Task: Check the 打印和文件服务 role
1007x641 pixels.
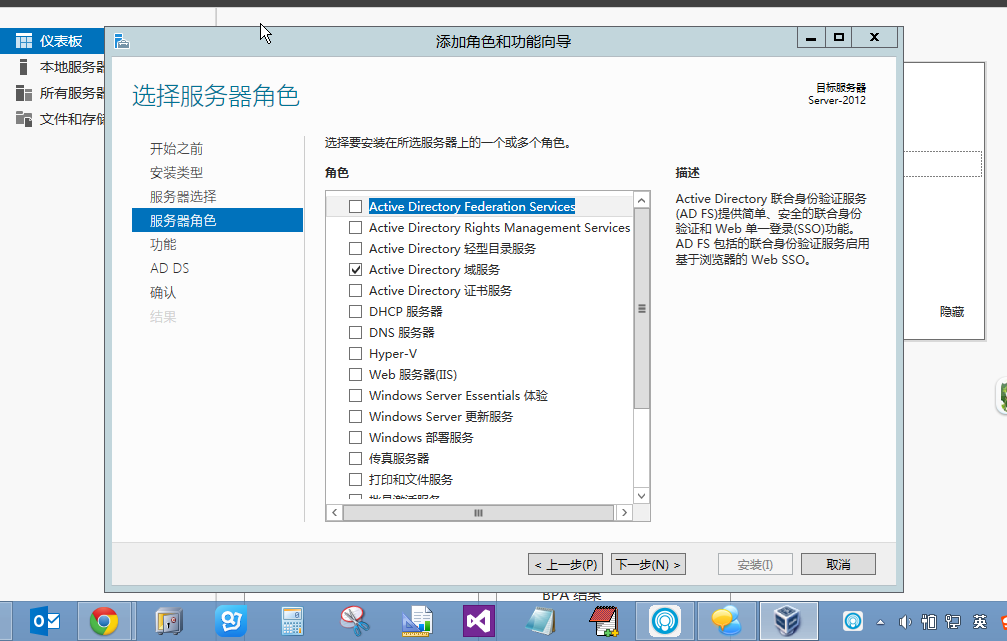Action: coord(355,479)
